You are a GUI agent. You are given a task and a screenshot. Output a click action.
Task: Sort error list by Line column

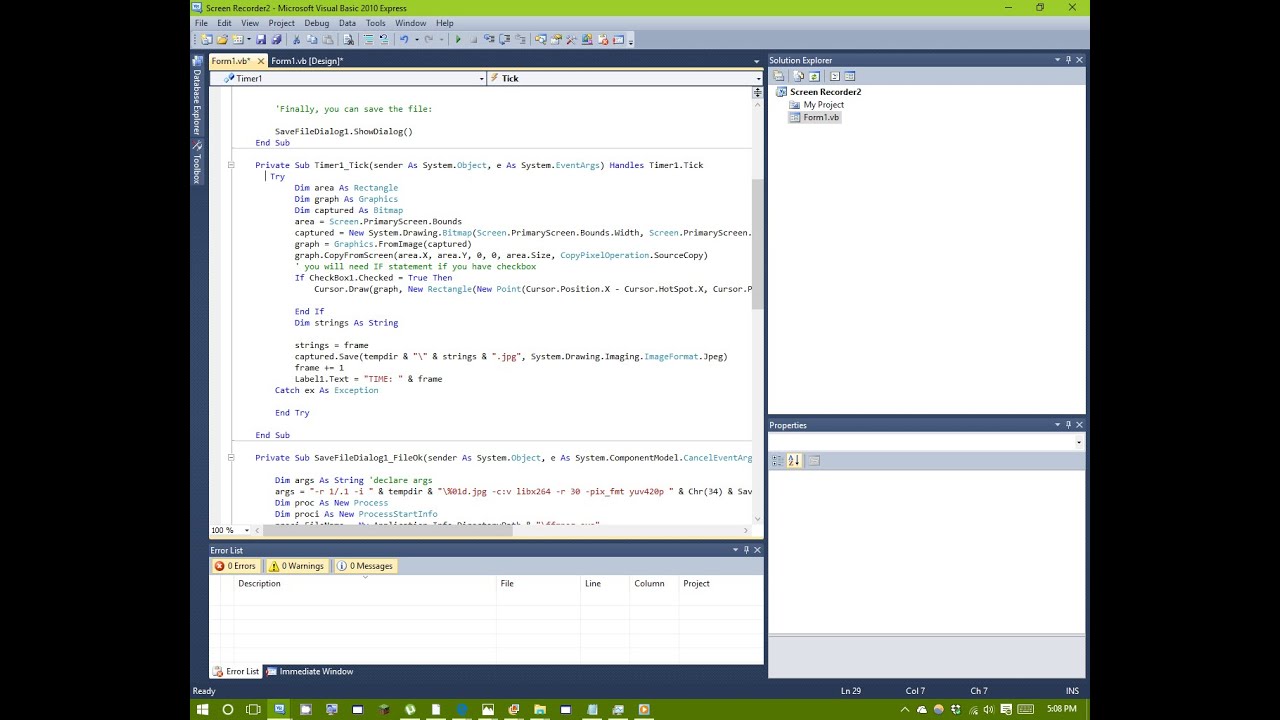click(x=605, y=584)
